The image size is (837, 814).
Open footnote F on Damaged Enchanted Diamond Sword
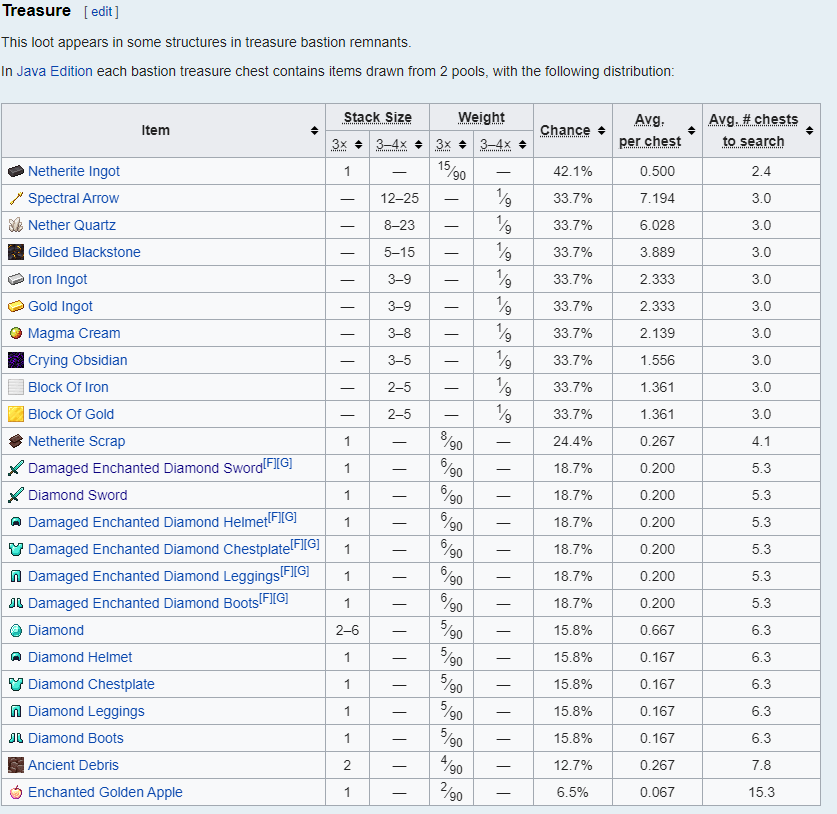269,463
